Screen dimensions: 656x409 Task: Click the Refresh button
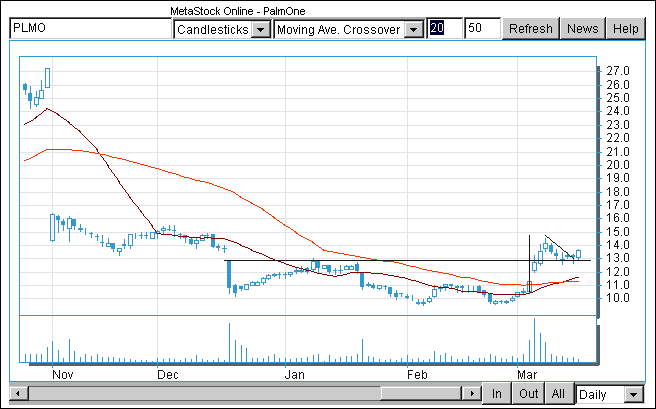point(530,28)
